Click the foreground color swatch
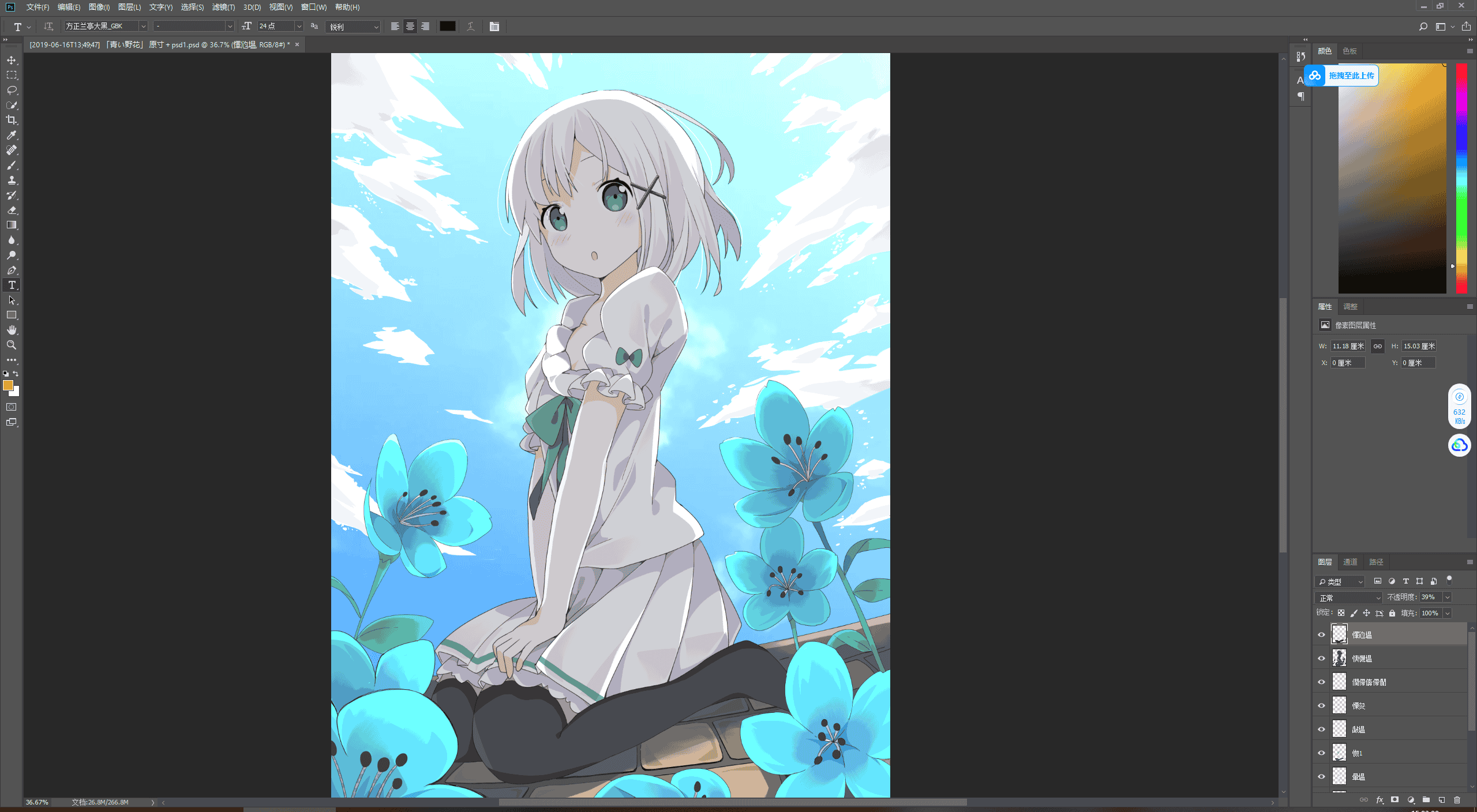The image size is (1477, 812). (x=8, y=385)
